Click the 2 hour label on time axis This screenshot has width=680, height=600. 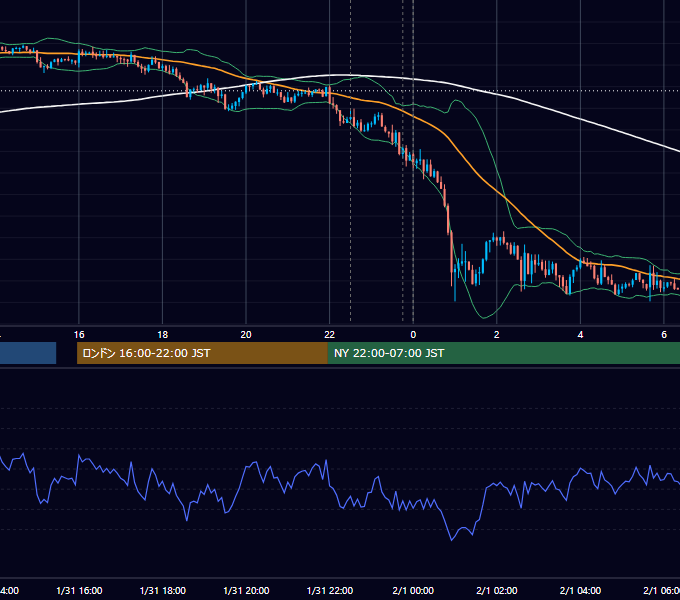(x=497, y=335)
